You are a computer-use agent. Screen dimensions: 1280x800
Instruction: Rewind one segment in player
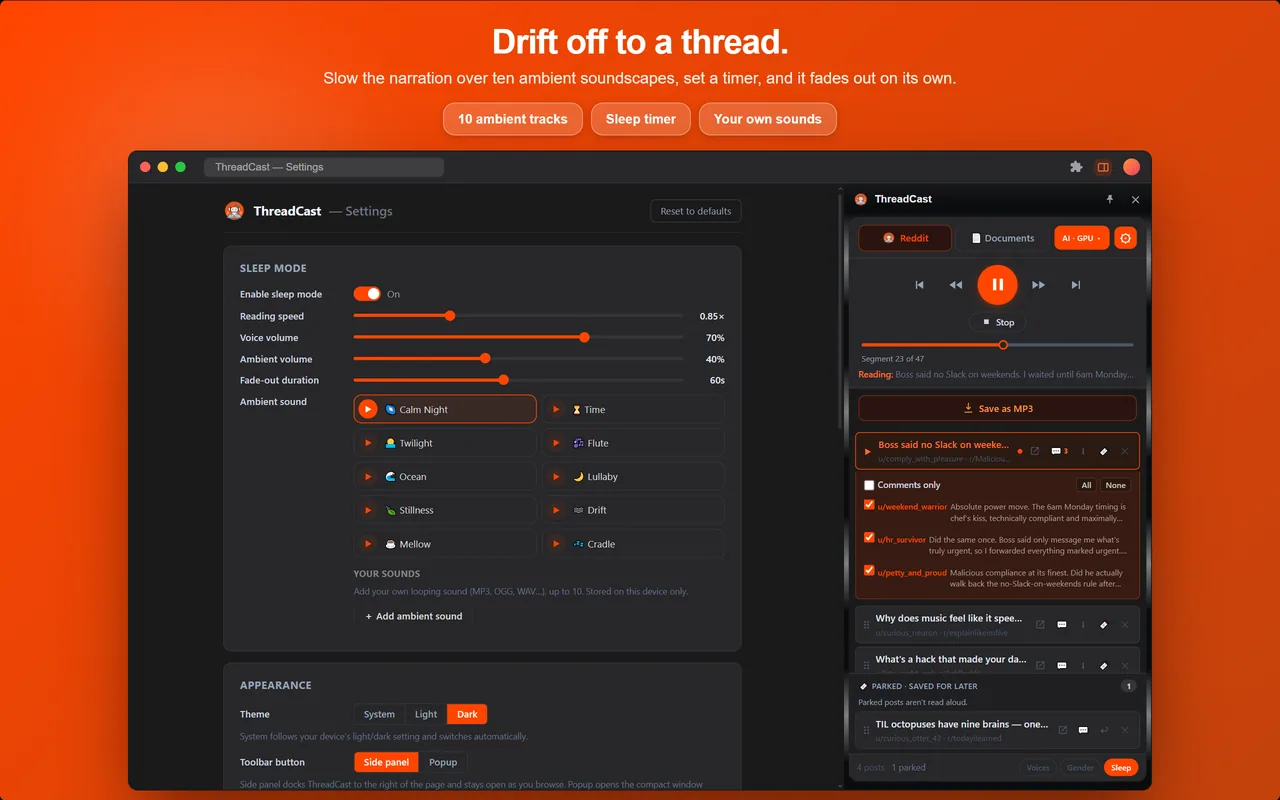[x=956, y=285]
